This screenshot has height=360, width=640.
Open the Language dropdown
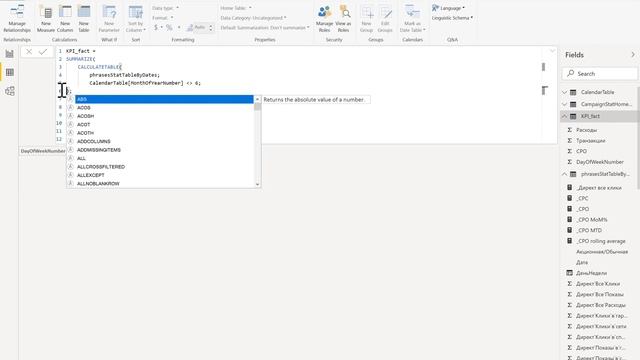click(449, 8)
